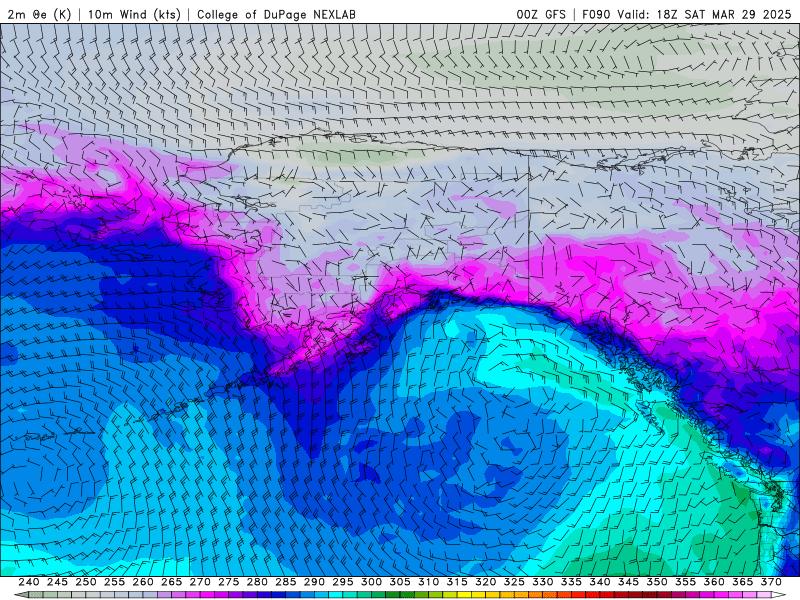
Task: Select the 'College of DuPage NEXLAB' text
Action: [276, 14]
